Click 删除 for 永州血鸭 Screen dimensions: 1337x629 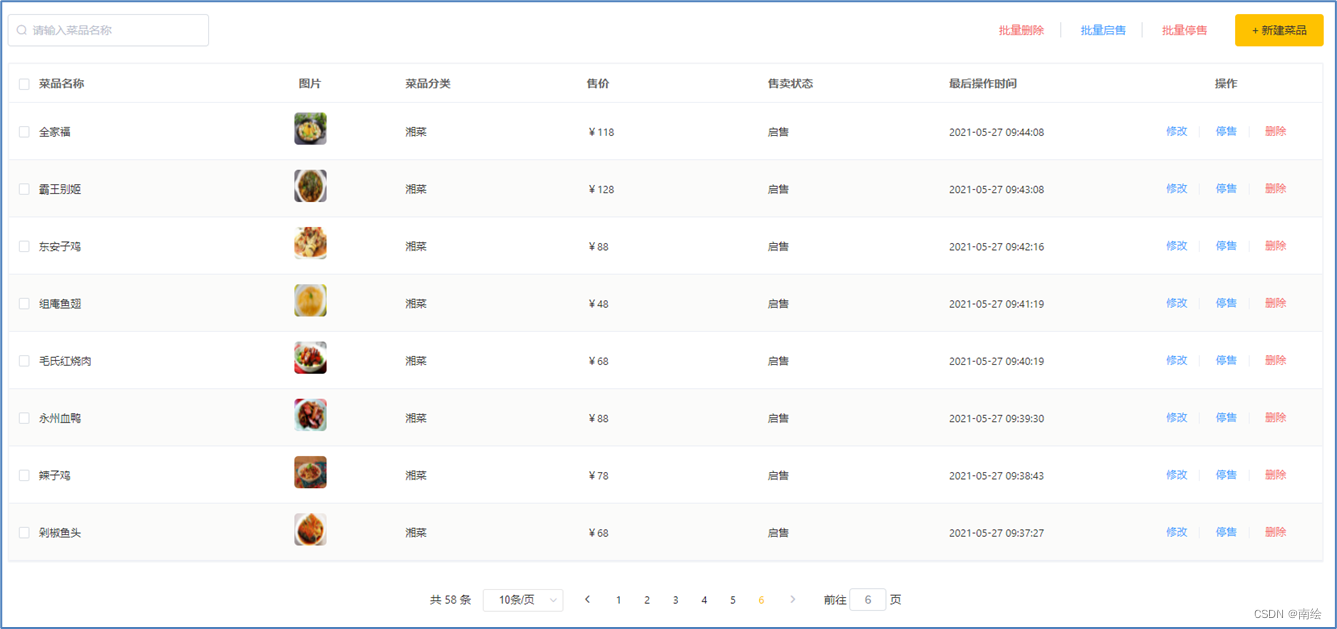click(x=1275, y=417)
